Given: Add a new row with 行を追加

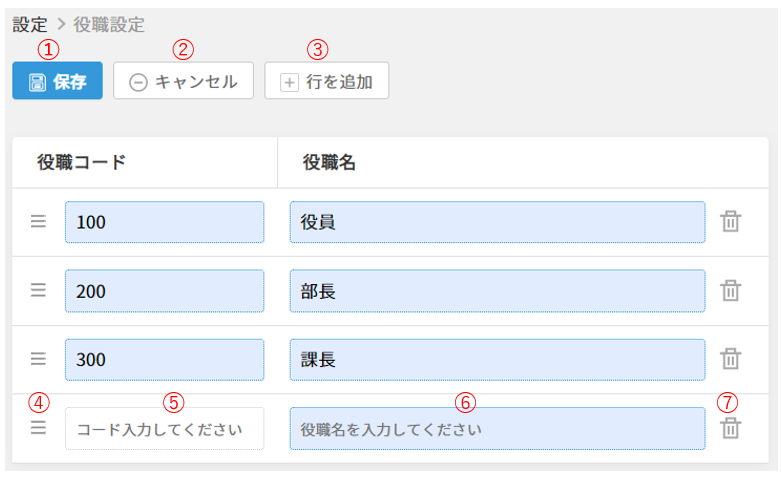Looking at the screenshot, I should click(326, 81).
